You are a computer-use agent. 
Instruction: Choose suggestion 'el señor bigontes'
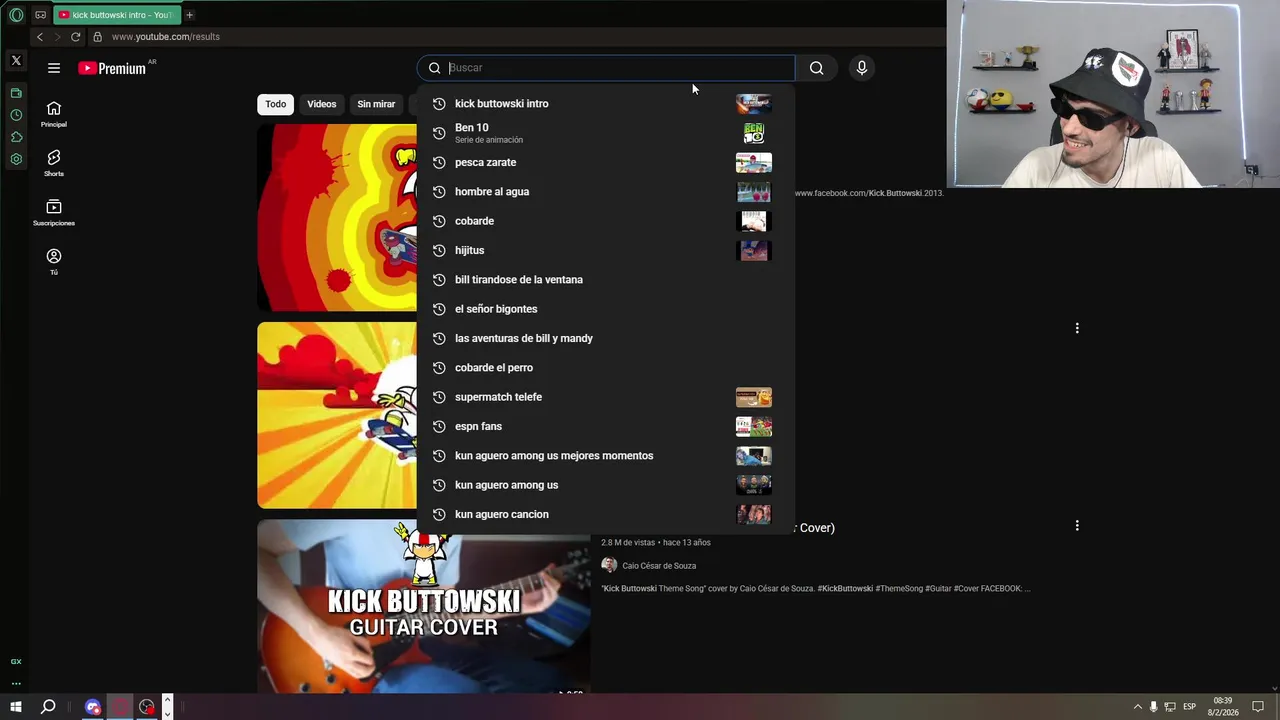pyautogui.click(x=605, y=309)
